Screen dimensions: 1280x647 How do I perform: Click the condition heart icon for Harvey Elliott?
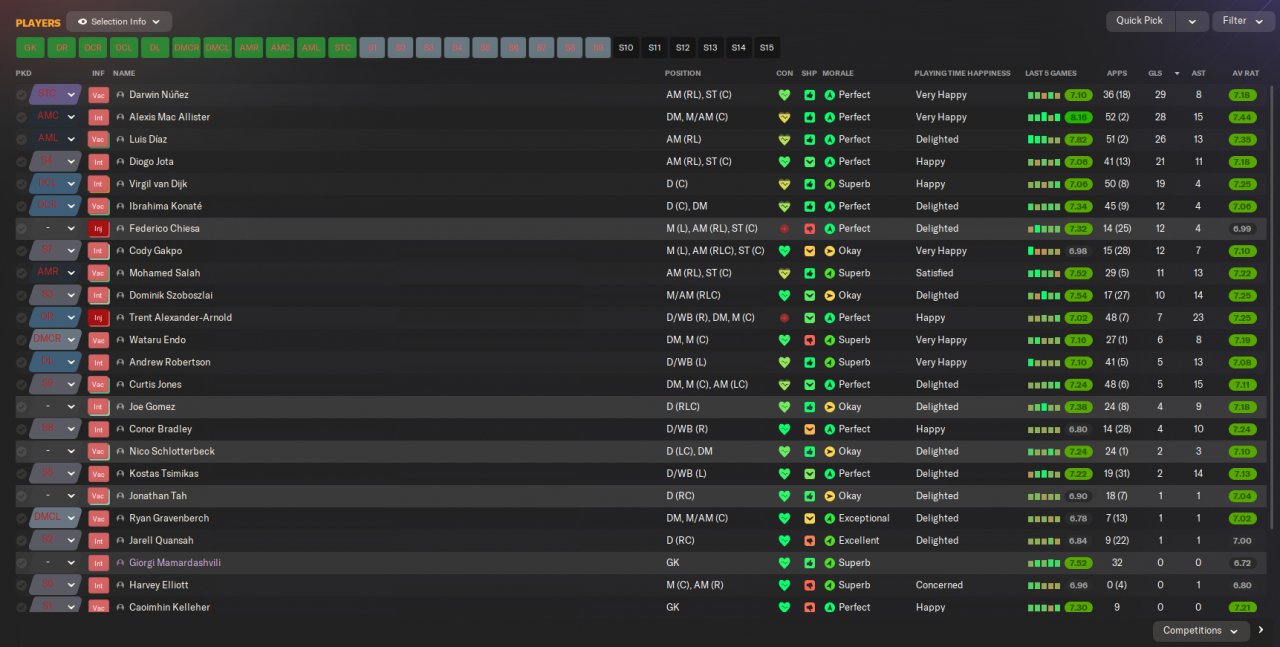pos(784,585)
